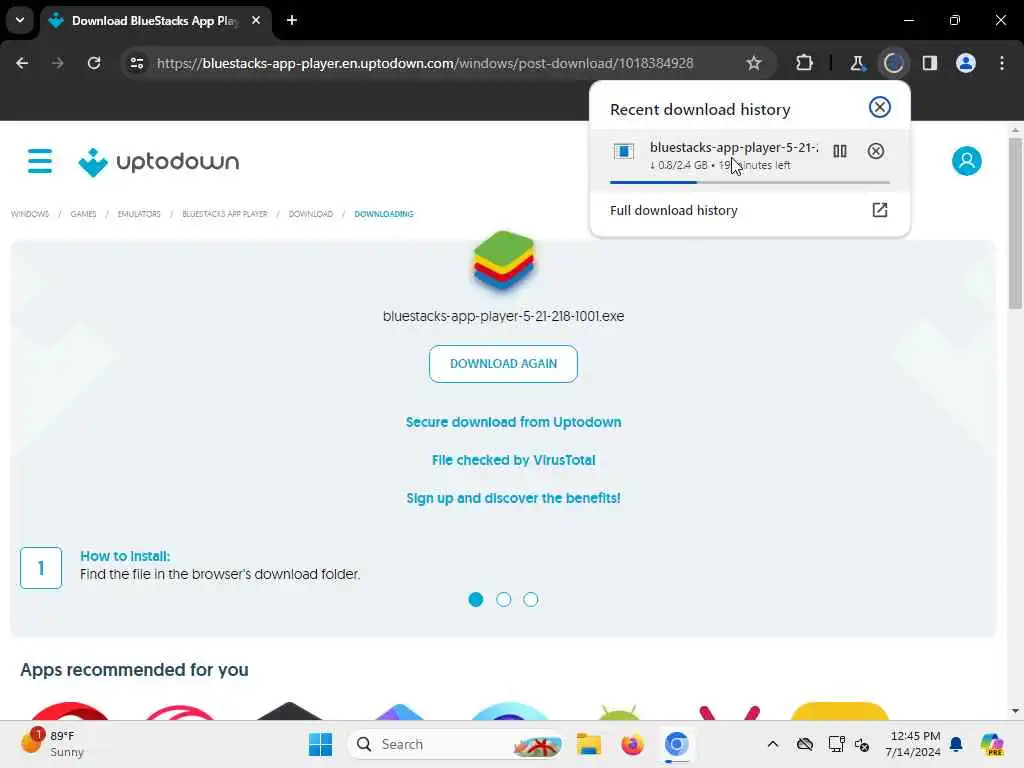Open File Explorer from taskbar
The image size is (1024, 768).
(588, 744)
